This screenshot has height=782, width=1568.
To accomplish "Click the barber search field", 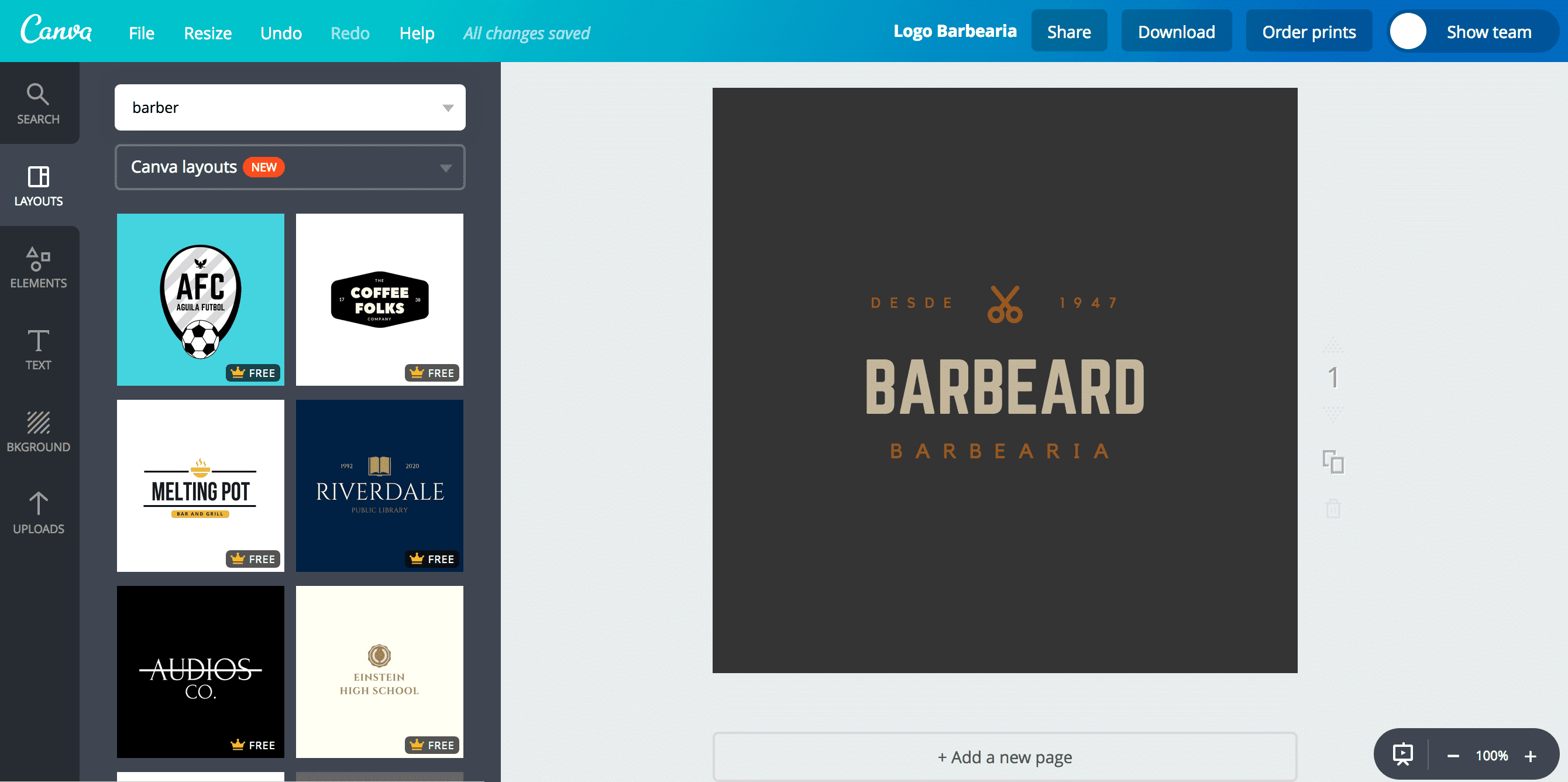I will point(290,107).
